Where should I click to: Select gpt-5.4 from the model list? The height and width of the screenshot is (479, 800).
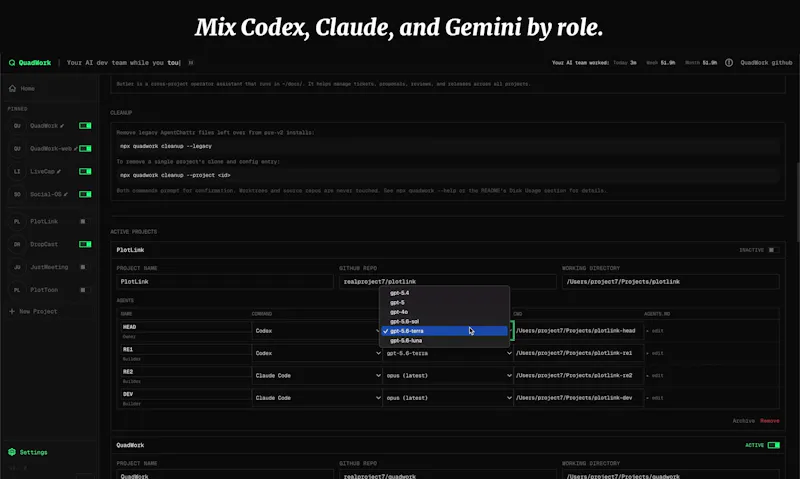point(444,293)
